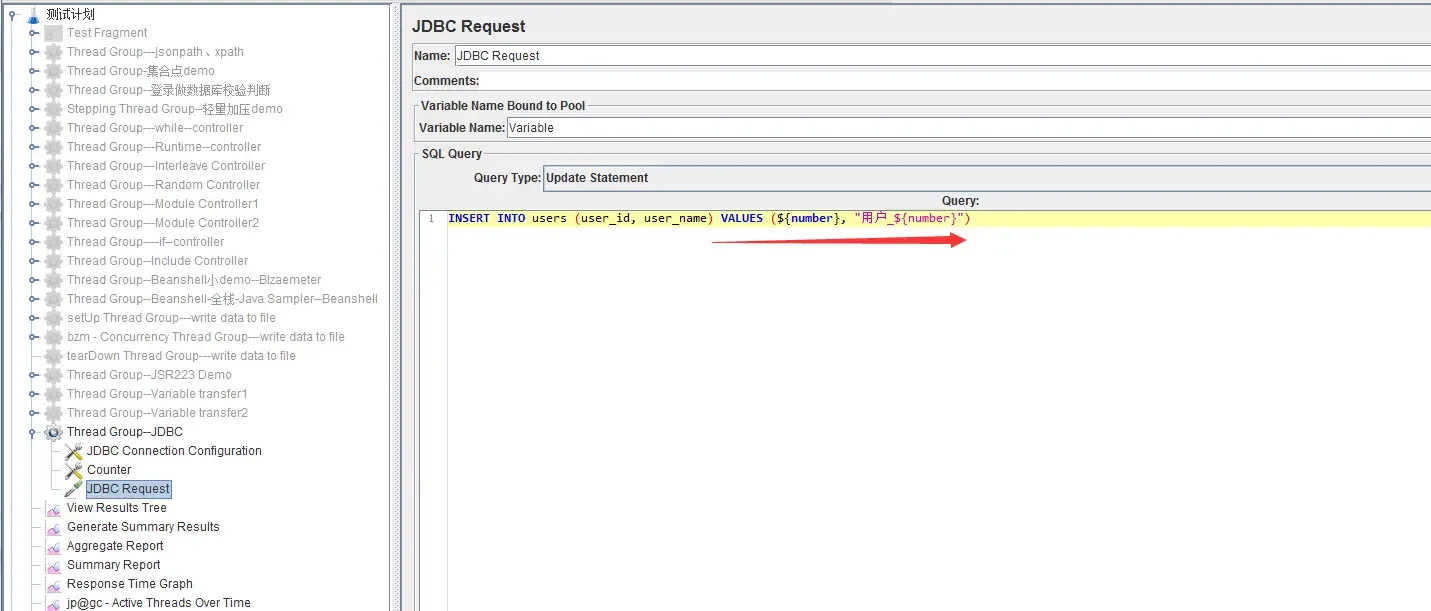Select Thread Group--JSR223 Demo in tree

[x=149, y=375]
